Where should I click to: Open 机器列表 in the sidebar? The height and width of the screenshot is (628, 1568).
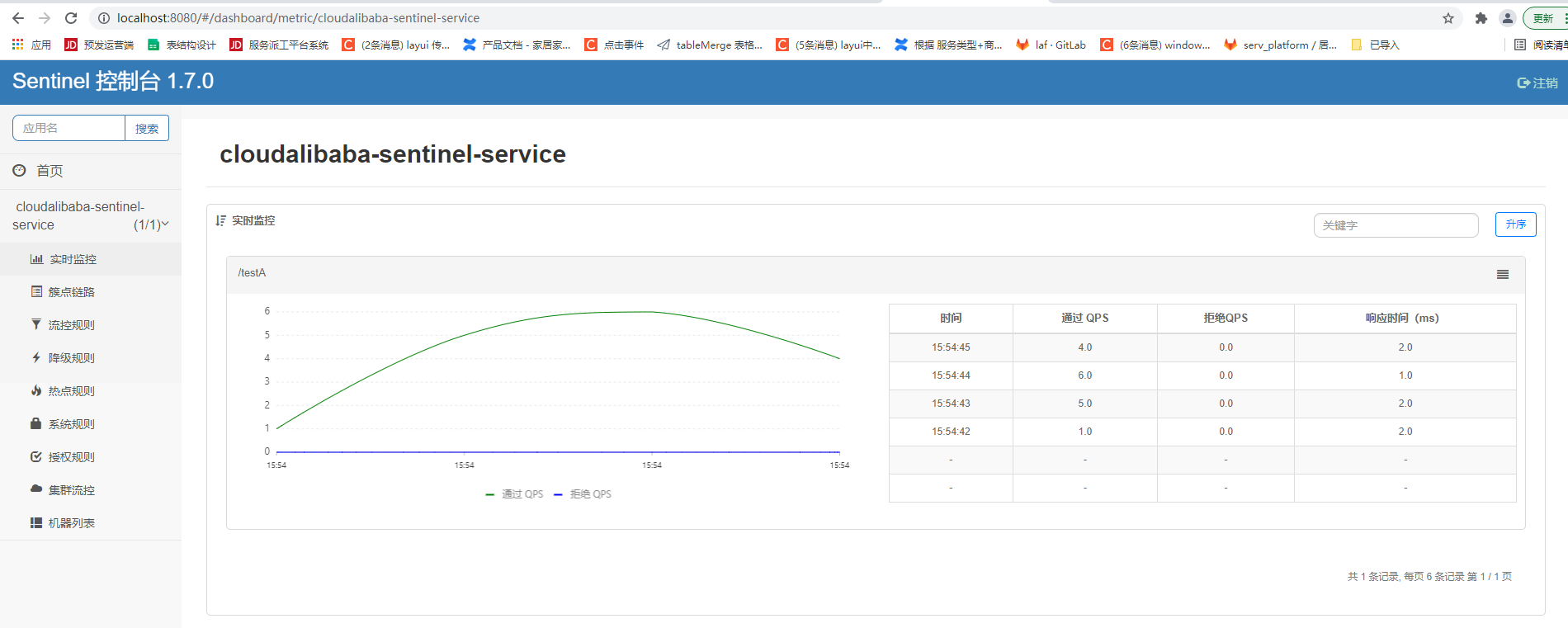click(x=91, y=523)
